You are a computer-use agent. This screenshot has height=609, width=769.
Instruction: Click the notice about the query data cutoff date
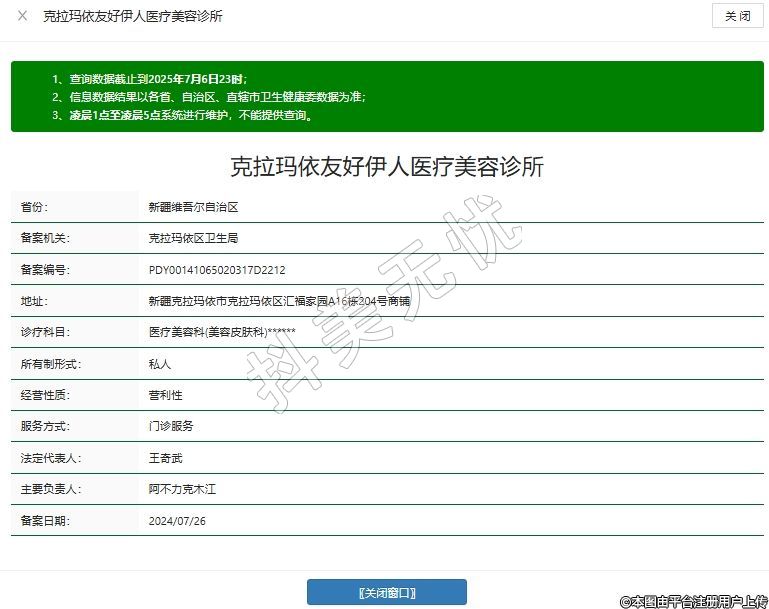coord(149,78)
